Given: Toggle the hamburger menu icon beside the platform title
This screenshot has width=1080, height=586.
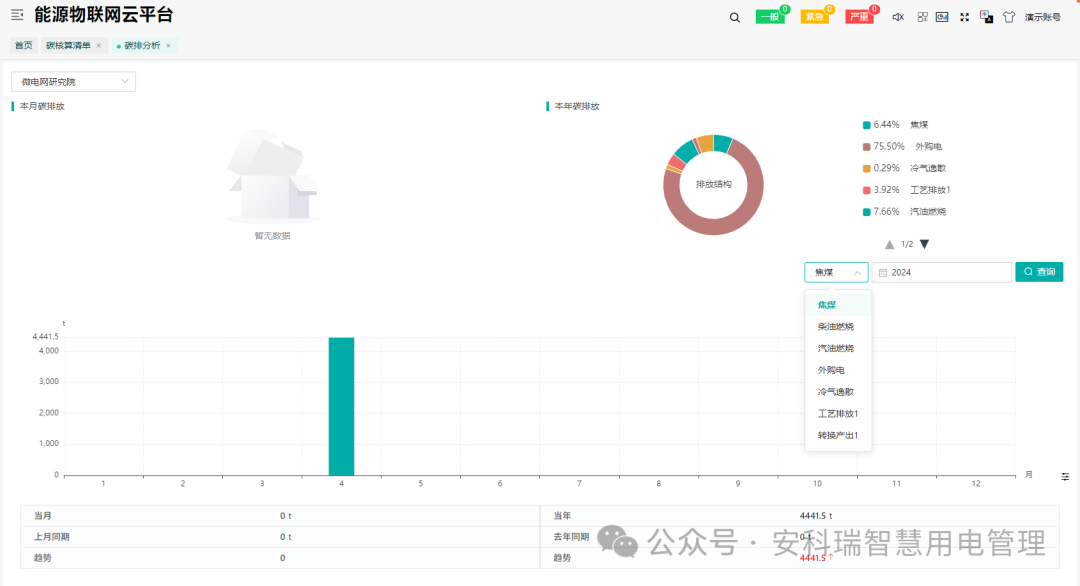Looking at the screenshot, I should (17, 14).
